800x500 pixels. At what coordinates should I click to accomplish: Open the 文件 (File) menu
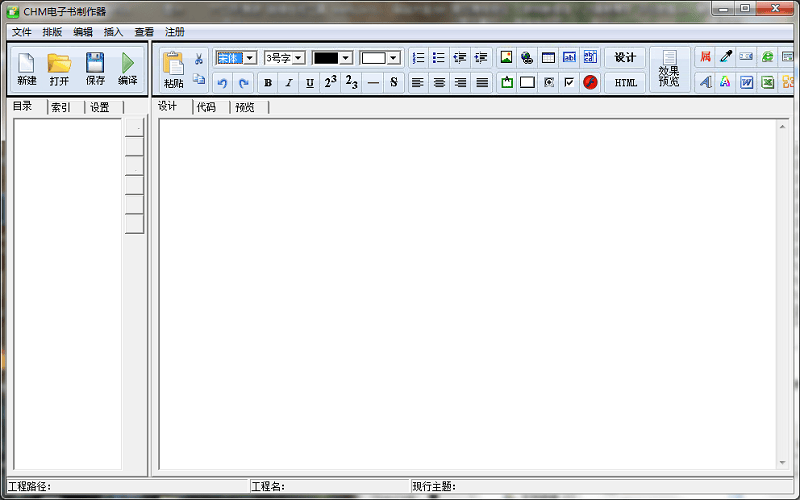tap(22, 32)
